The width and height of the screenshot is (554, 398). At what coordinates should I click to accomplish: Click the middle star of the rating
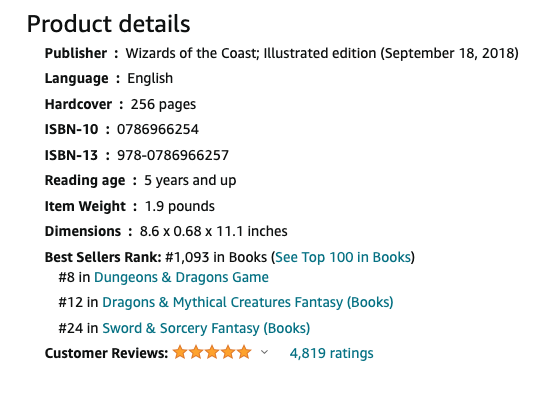[x=212, y=352]
